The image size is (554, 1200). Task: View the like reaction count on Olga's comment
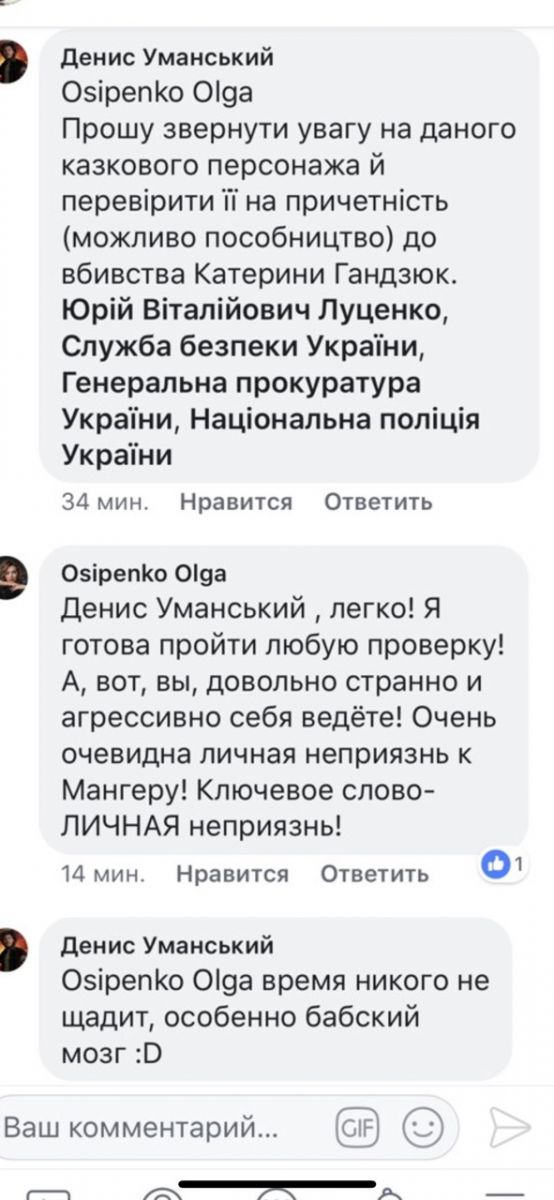point(503,863)
